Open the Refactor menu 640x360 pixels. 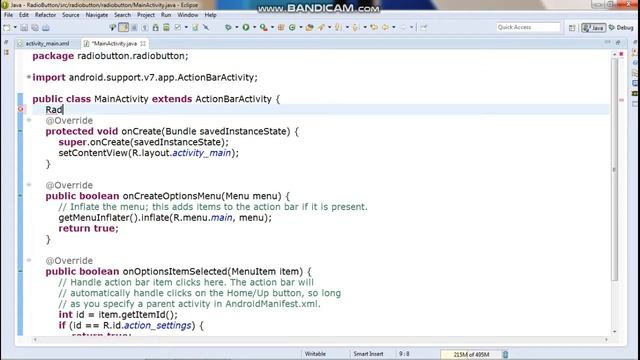(45, 15)
